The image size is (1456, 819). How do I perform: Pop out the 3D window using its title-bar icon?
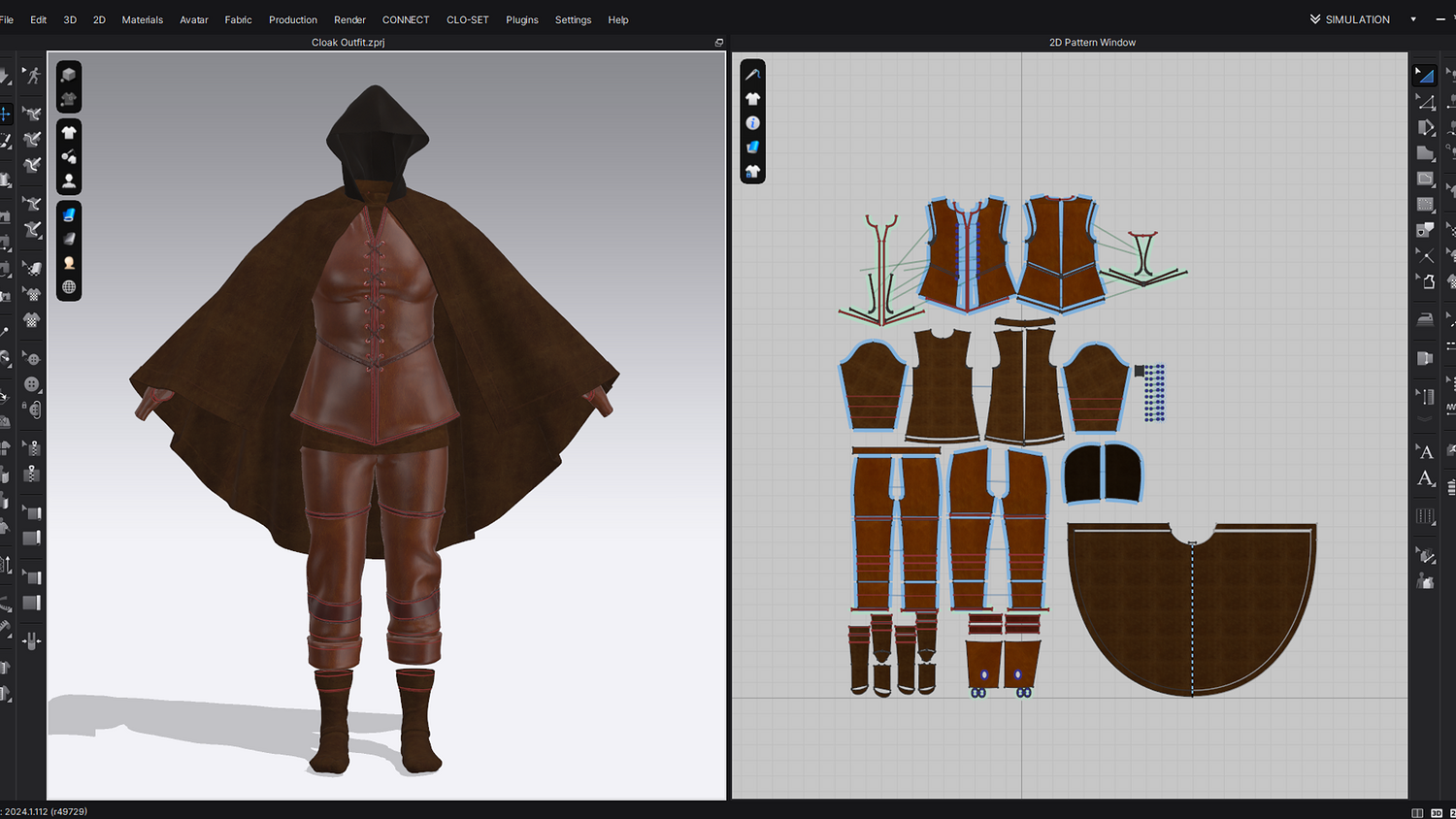point(719,43)
